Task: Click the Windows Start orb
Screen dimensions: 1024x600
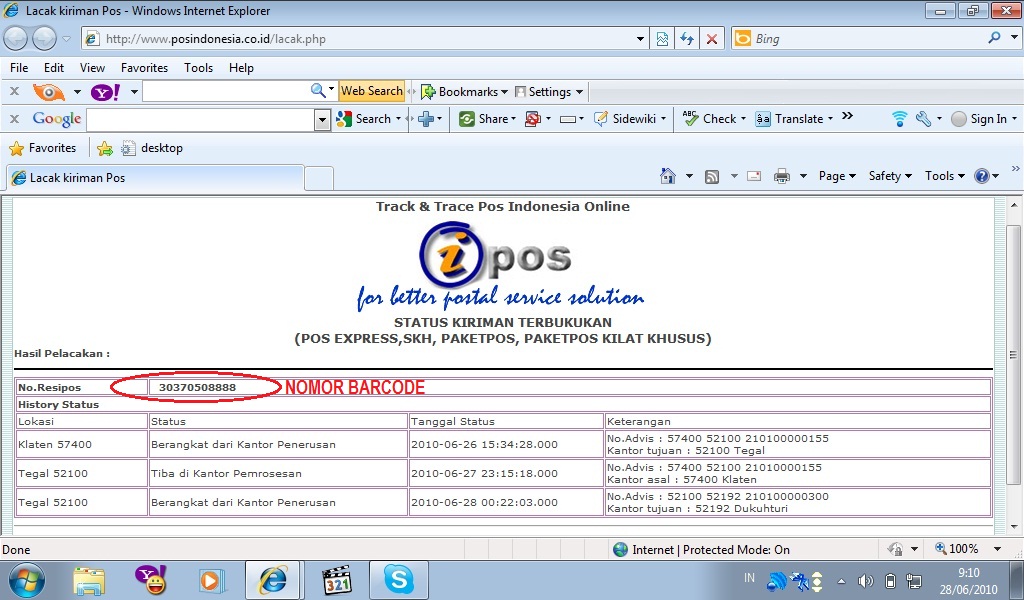Action: point(27,580)
